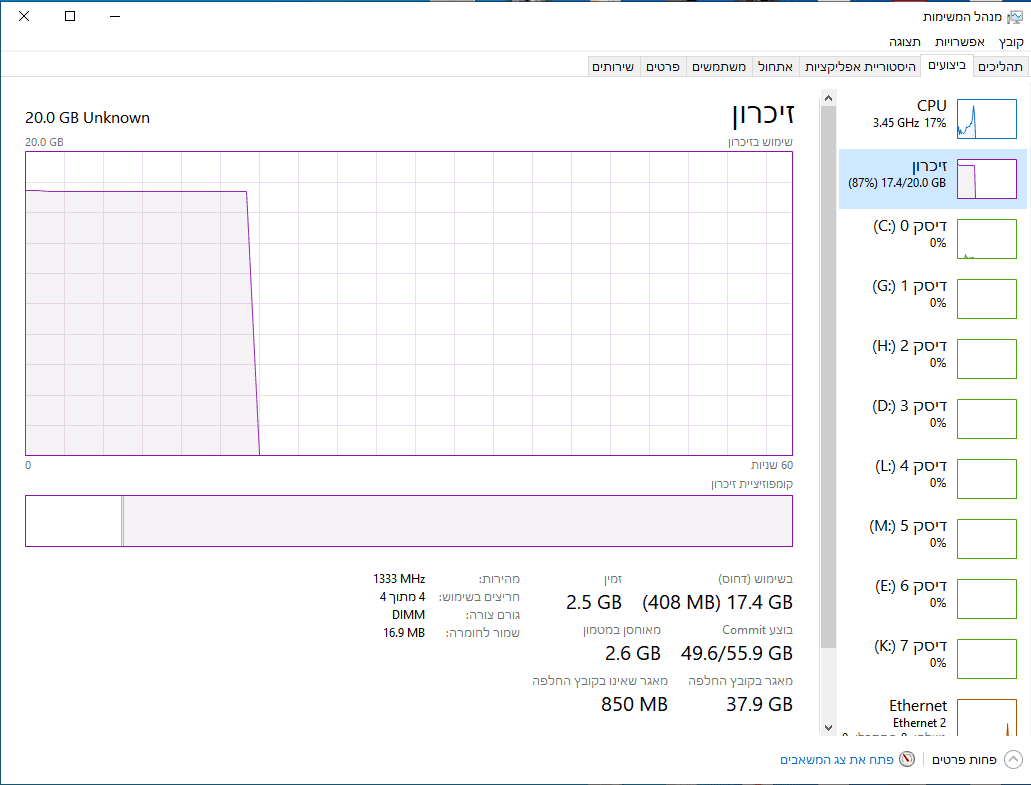
Task: Open the דיסק 2 (H:) graph
Action: point(986,359)
